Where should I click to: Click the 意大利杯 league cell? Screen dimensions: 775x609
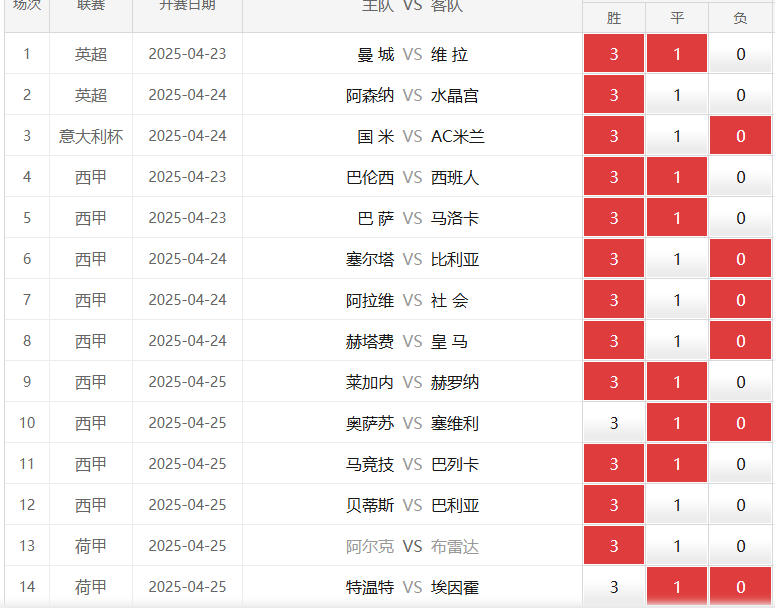pos(91,136)
